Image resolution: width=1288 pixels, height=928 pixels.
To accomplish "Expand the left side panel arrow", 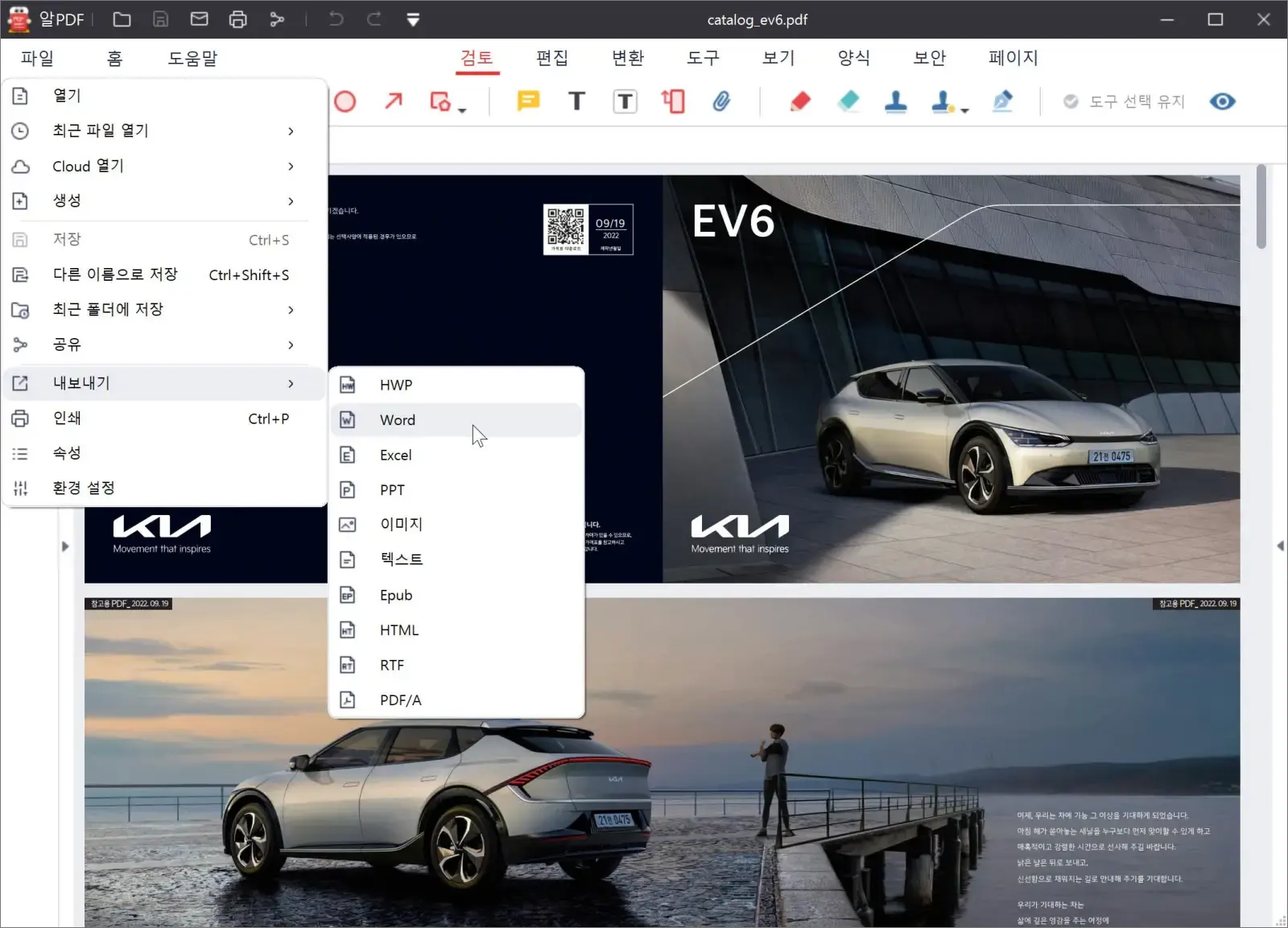I will click(65, 546).
